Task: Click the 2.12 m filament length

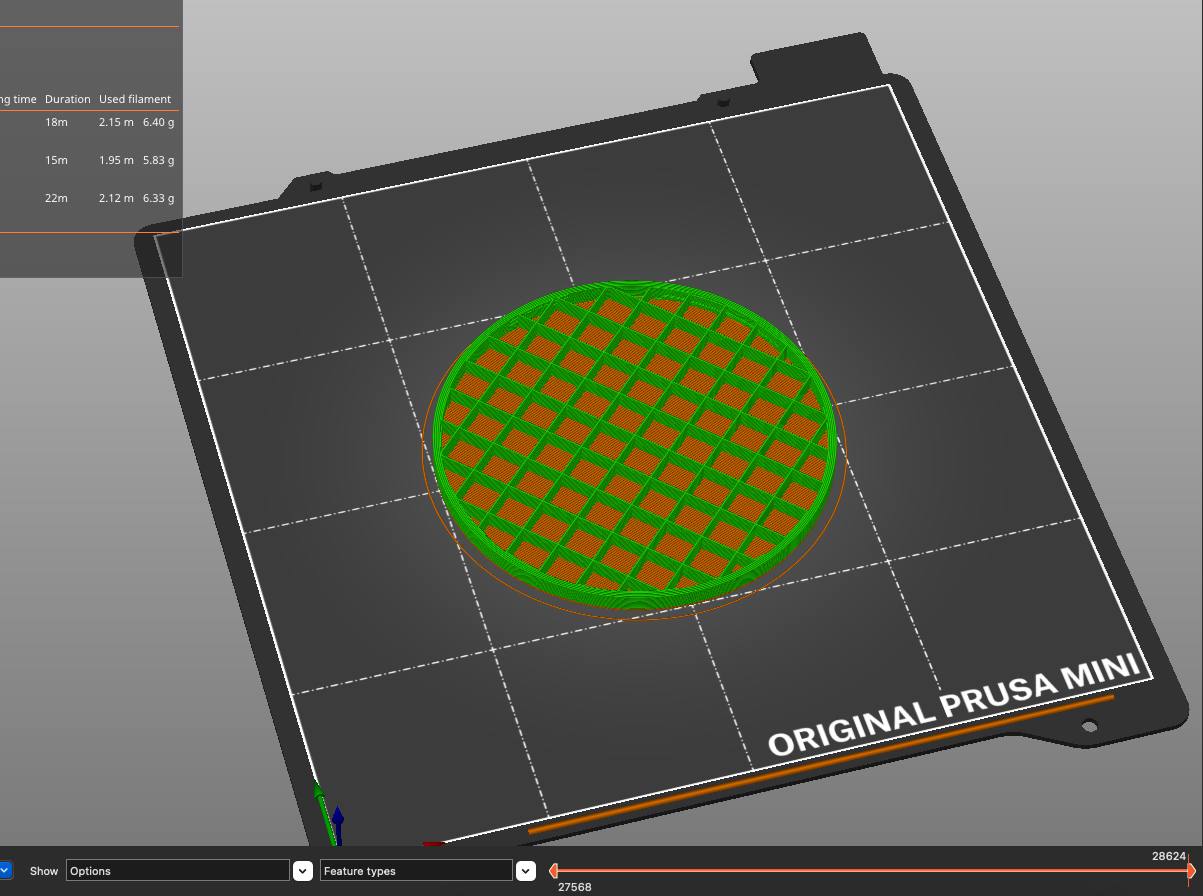Action: (116, 198)
